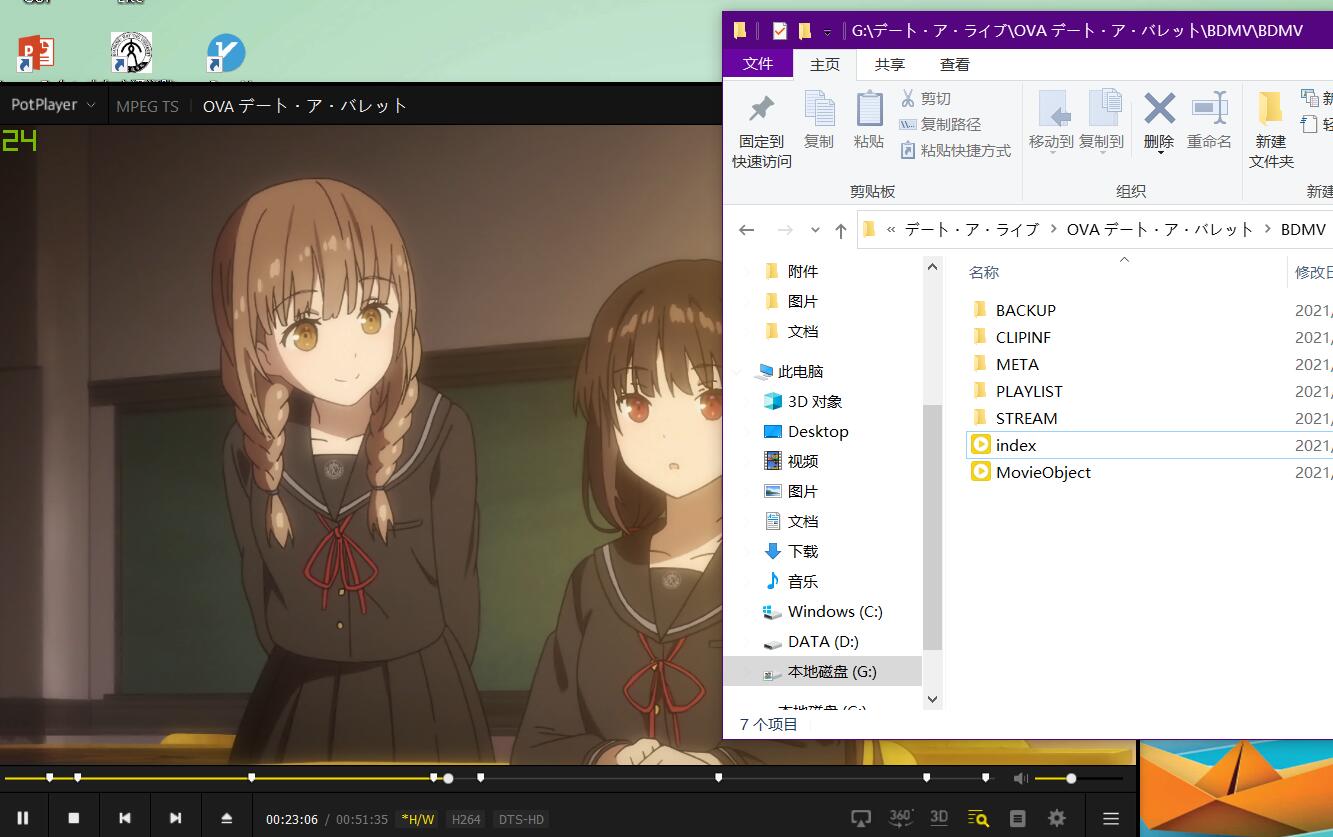This screenshot has width=1333, height=837.
Task: Select DATA (D:) drive in tree
Action: [823, 641]
